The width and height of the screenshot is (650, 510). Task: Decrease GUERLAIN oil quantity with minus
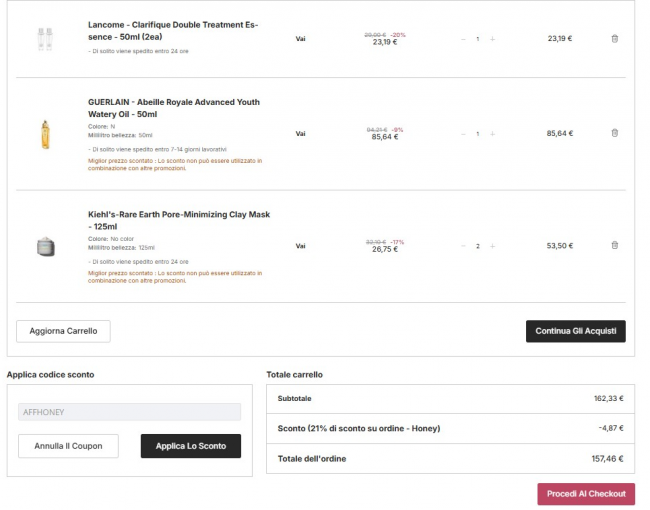(x=463, y=133)
